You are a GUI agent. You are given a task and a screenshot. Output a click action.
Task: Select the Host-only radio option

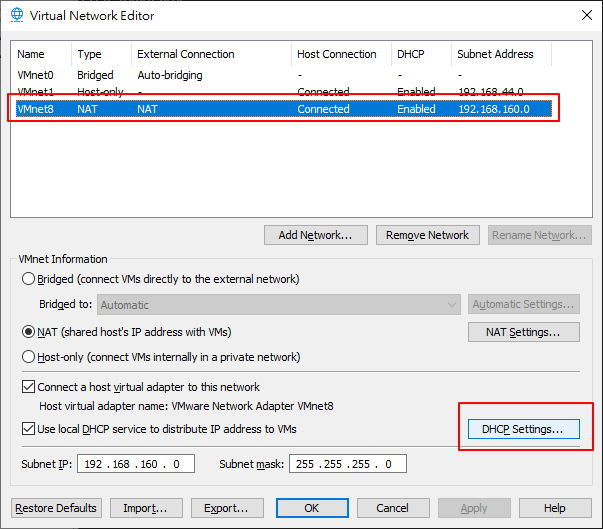click(28, 357)
